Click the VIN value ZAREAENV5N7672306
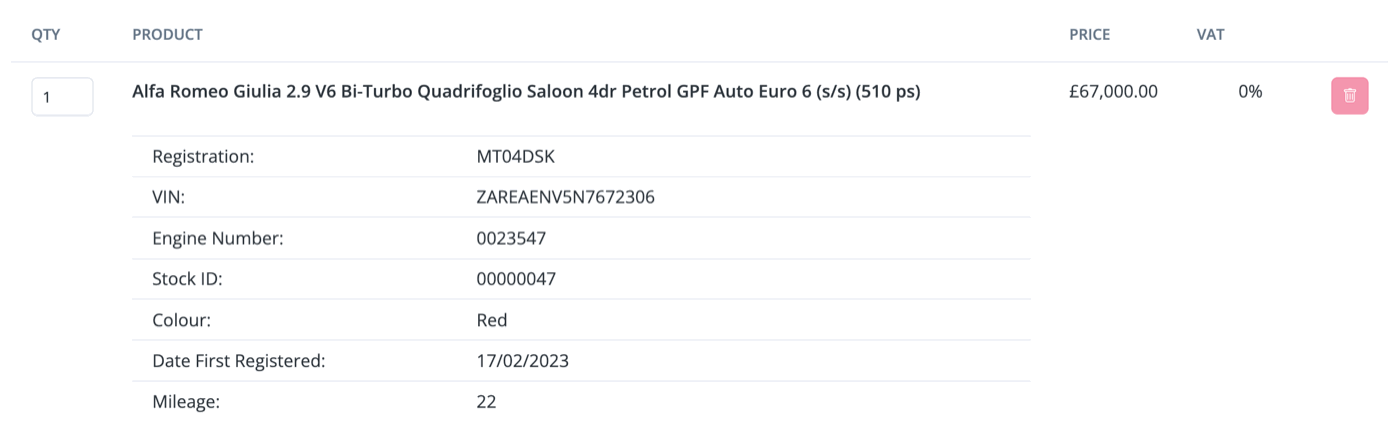This screenshot has height=438, width=1400. coord(566,197)
